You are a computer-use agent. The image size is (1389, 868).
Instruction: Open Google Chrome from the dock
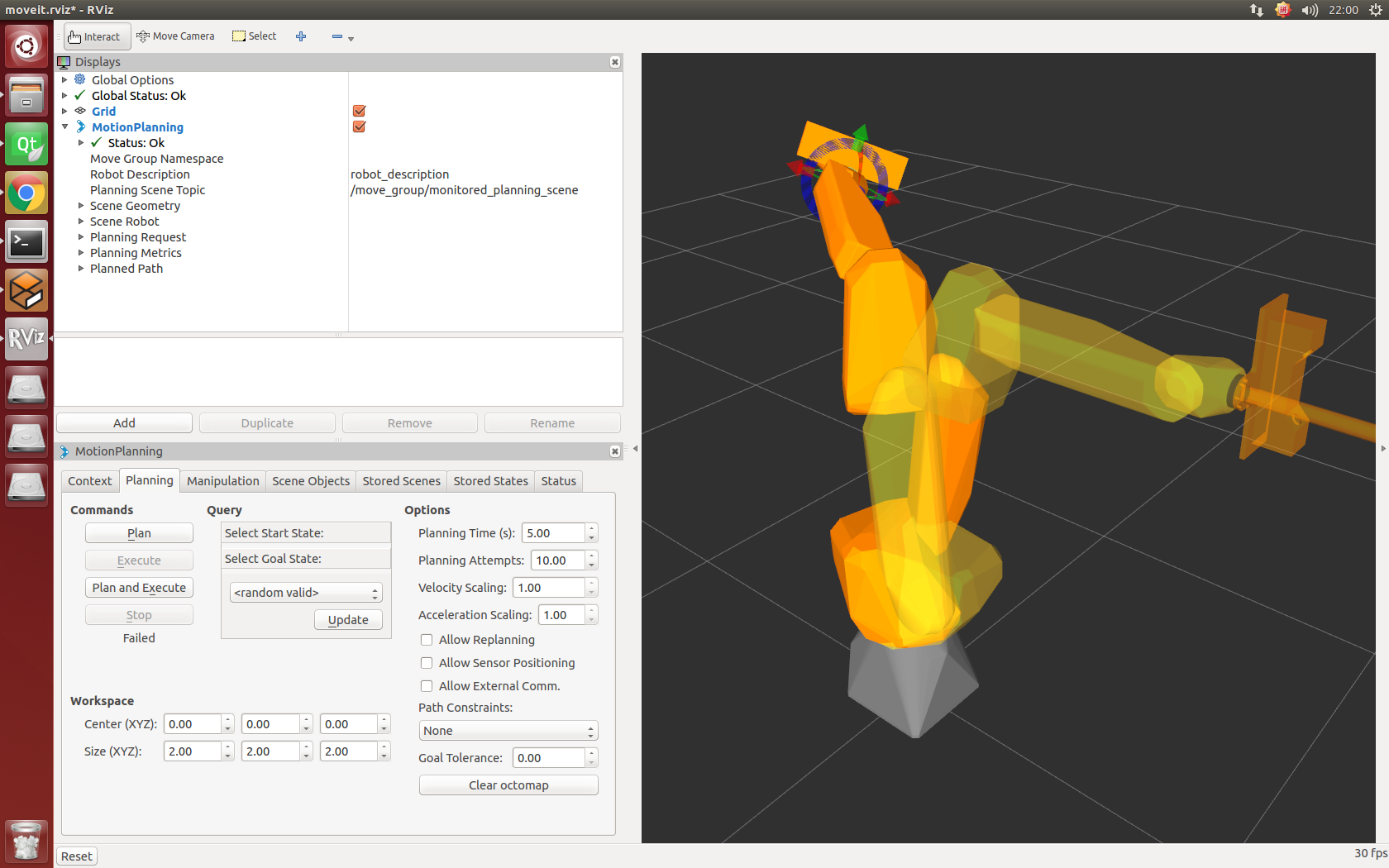[x=26, y=193]
